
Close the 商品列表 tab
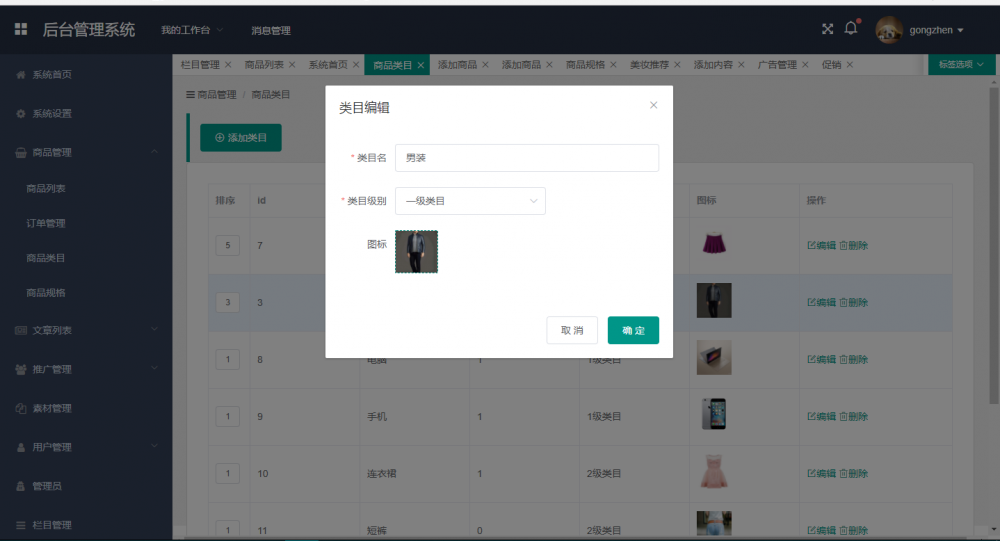pos(291,64)
